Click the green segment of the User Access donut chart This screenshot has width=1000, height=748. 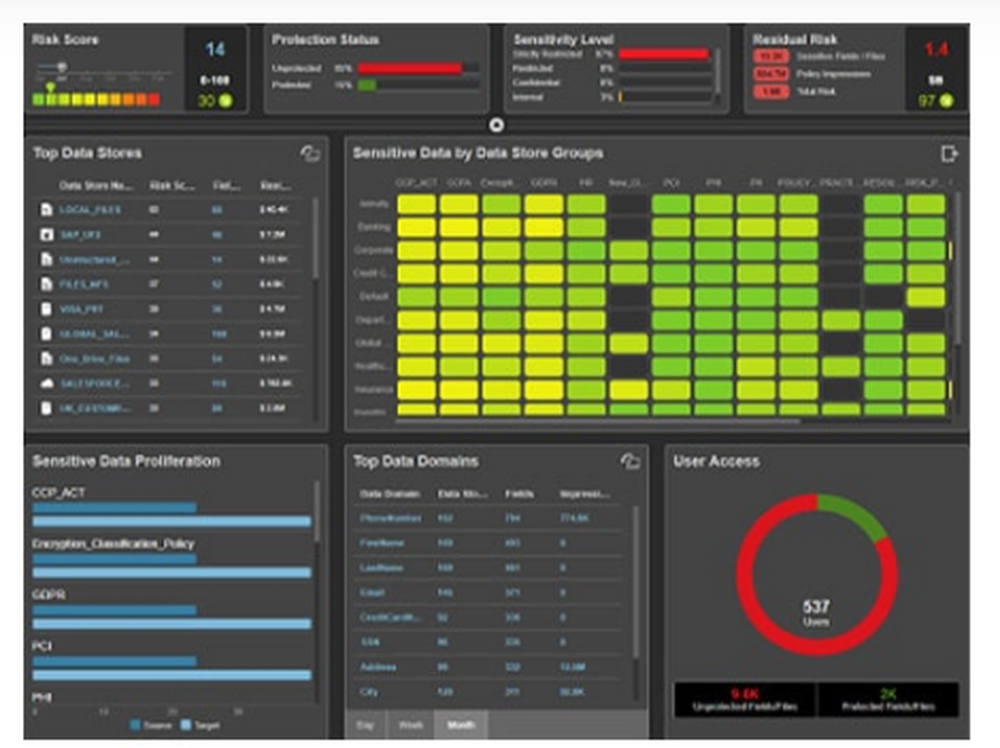(855, 513)
